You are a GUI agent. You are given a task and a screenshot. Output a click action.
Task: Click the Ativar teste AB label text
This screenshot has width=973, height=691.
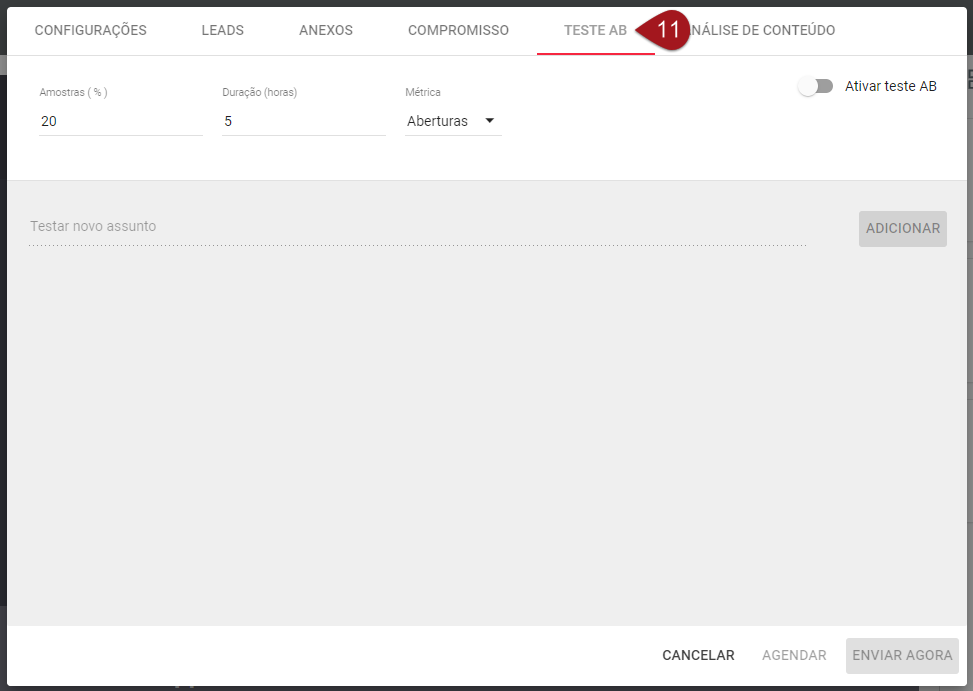coord(890,87)
